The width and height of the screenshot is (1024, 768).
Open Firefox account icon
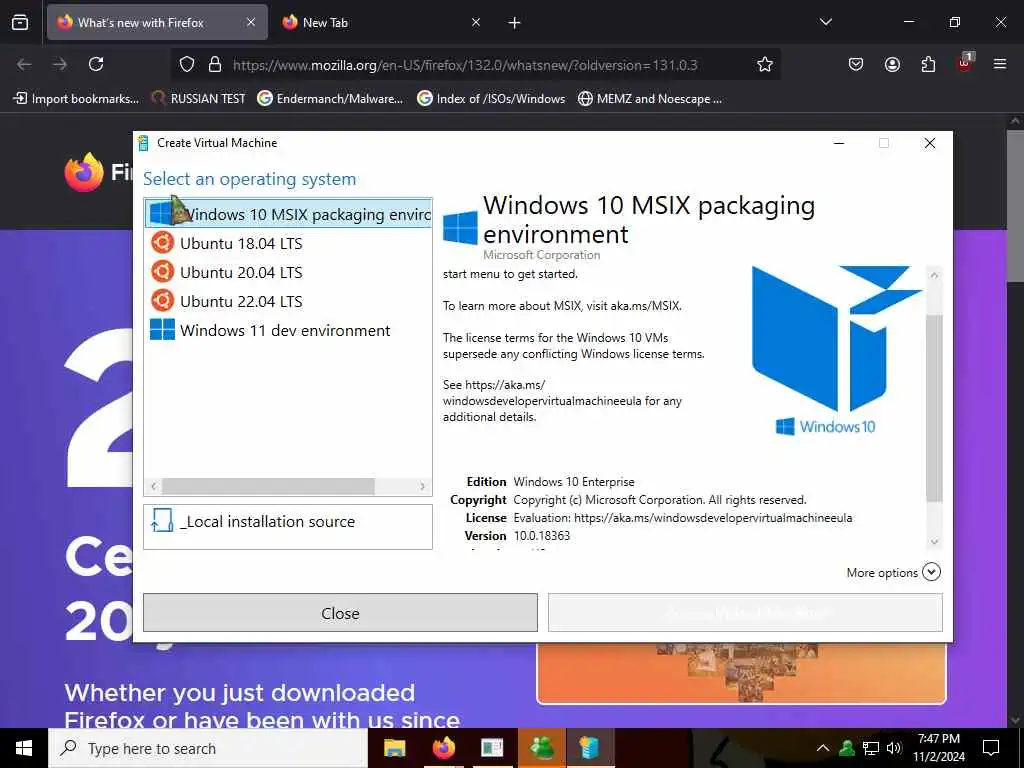892,64
